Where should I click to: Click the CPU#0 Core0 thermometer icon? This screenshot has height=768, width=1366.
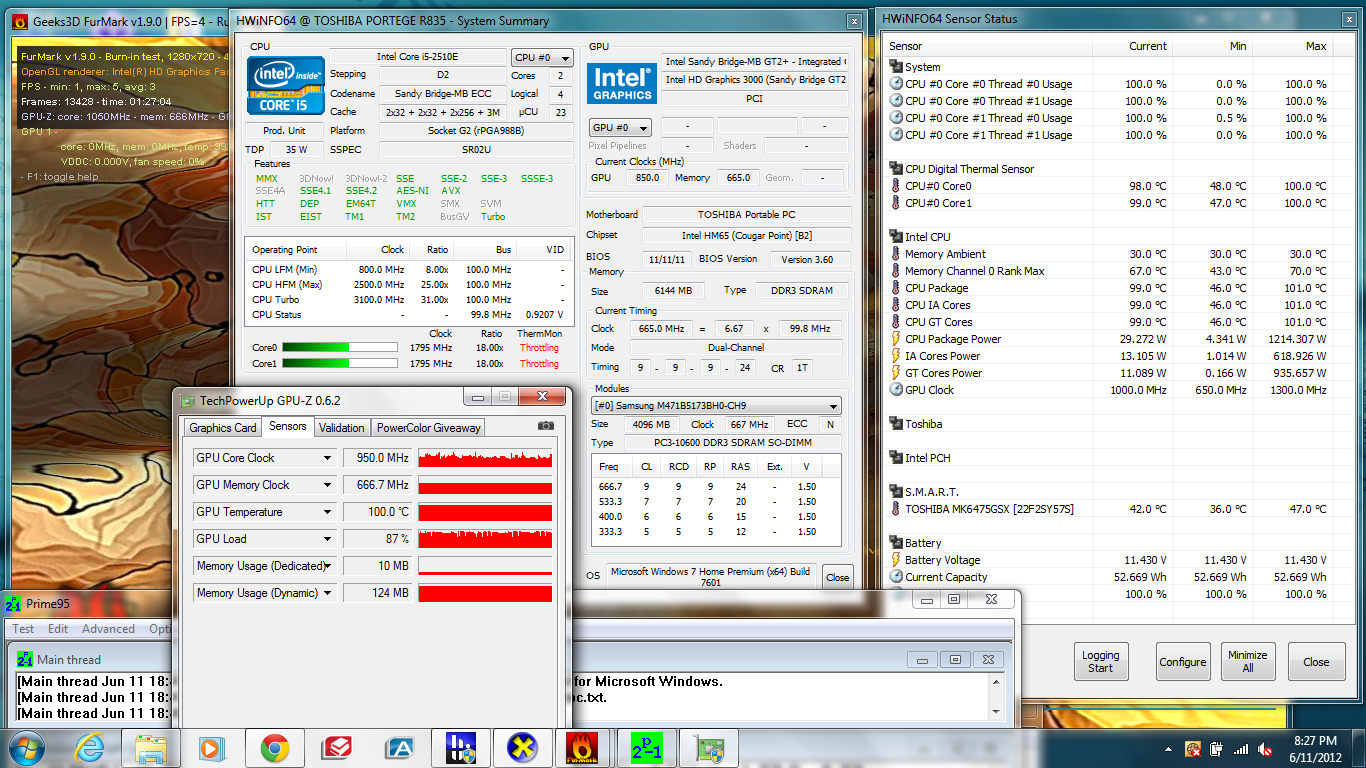[x=896, y=186]
